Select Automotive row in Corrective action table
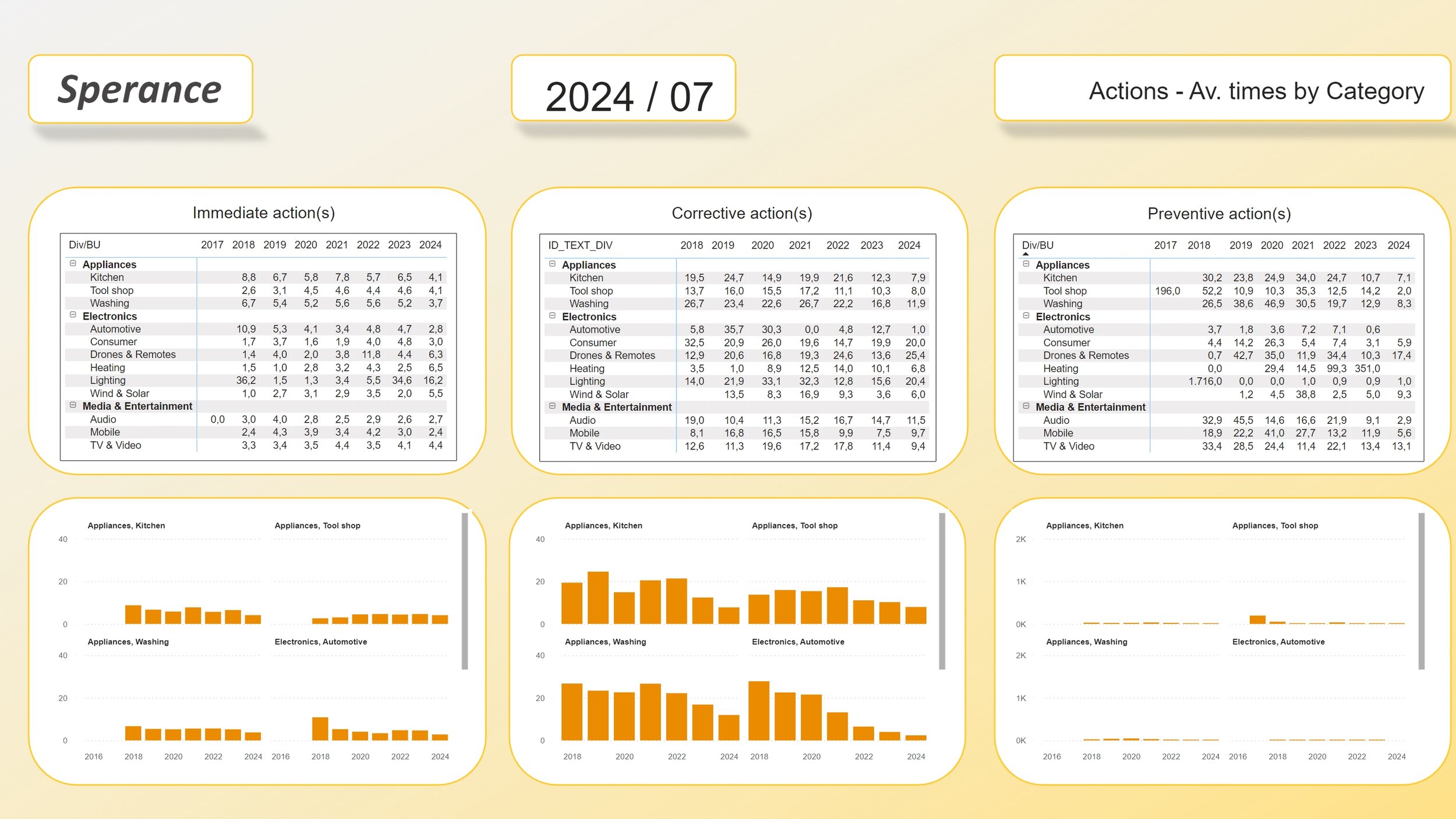1456x819 pixels. coord(736,329)
